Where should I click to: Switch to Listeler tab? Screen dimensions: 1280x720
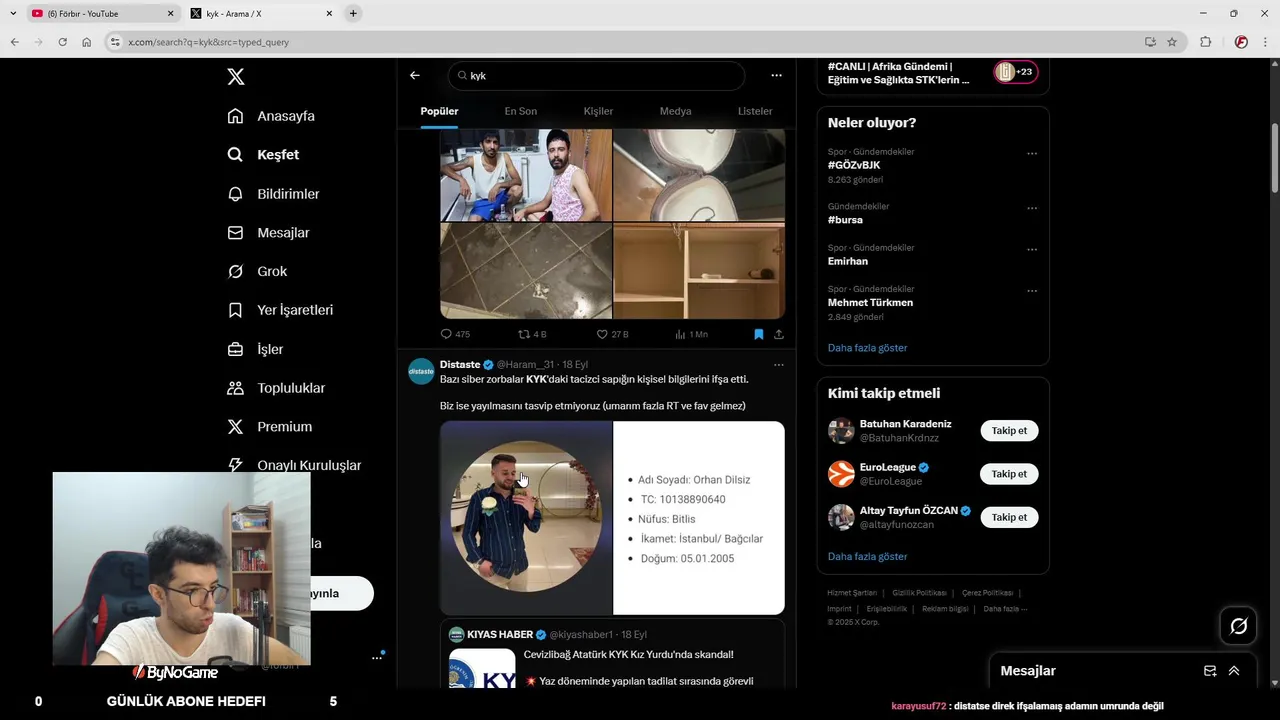[x=755, y=111]
